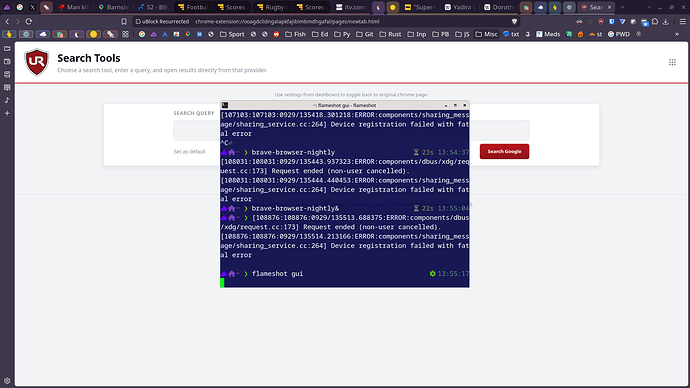690x388 pixels.
Task: Bookmark this page via address bar icon
Action: (124, 21)
